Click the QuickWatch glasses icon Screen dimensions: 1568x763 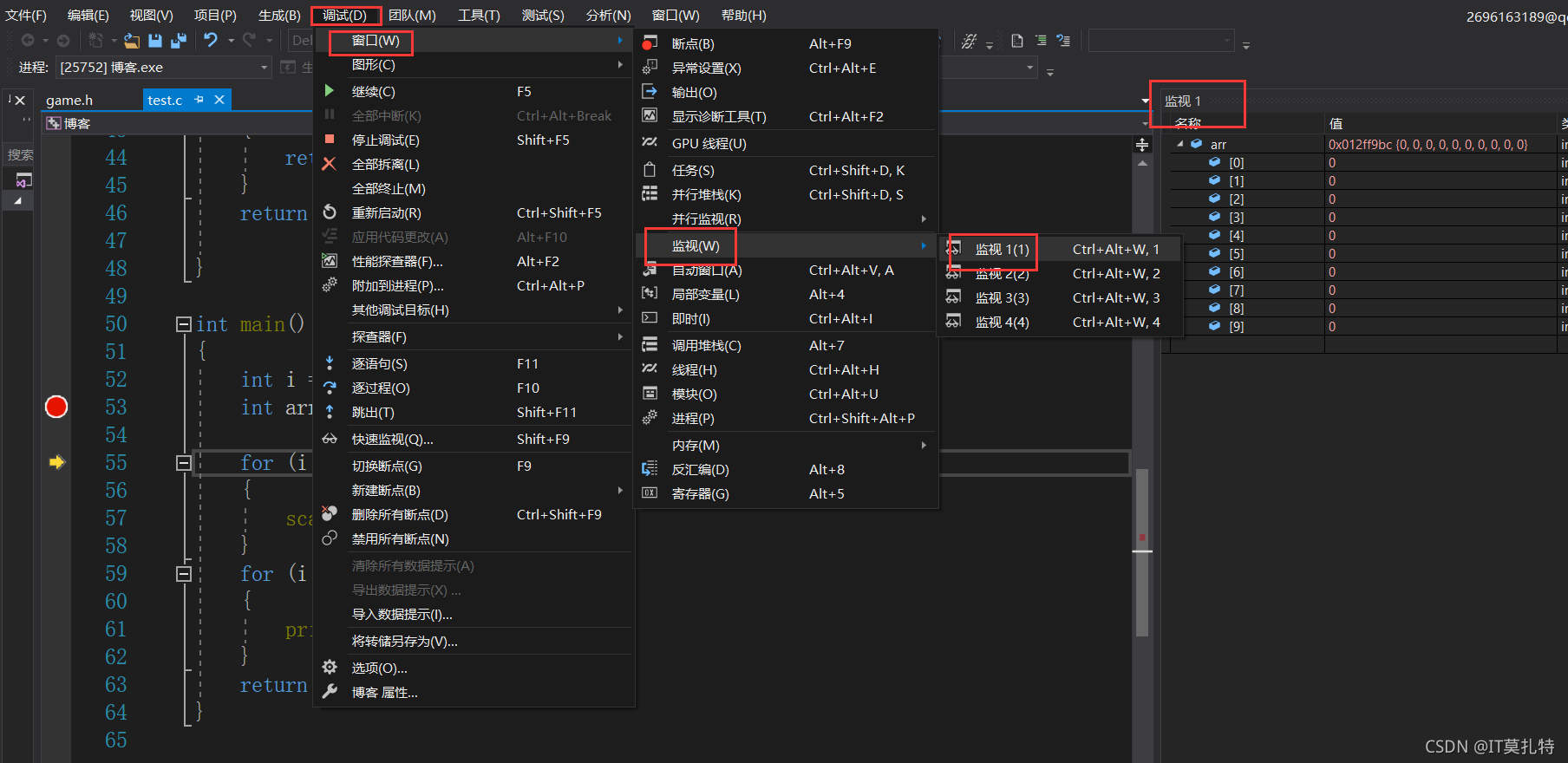[330, 439]
